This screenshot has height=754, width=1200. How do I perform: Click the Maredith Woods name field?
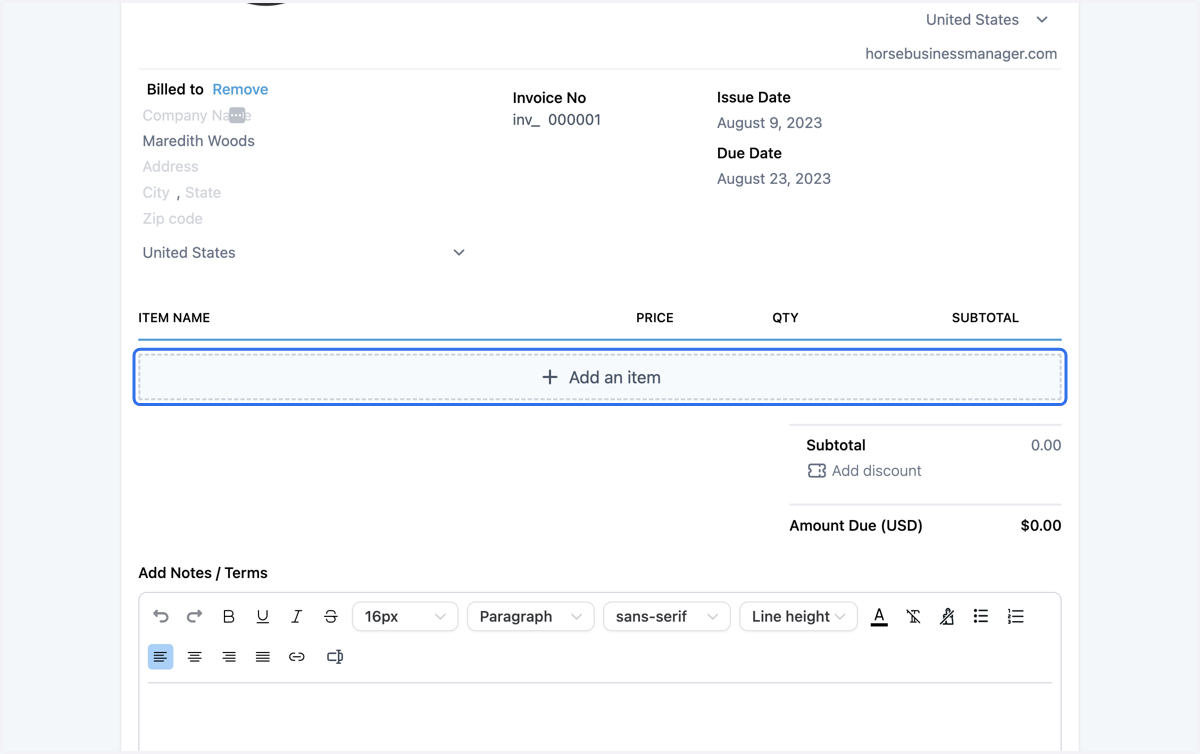(198, 141)
